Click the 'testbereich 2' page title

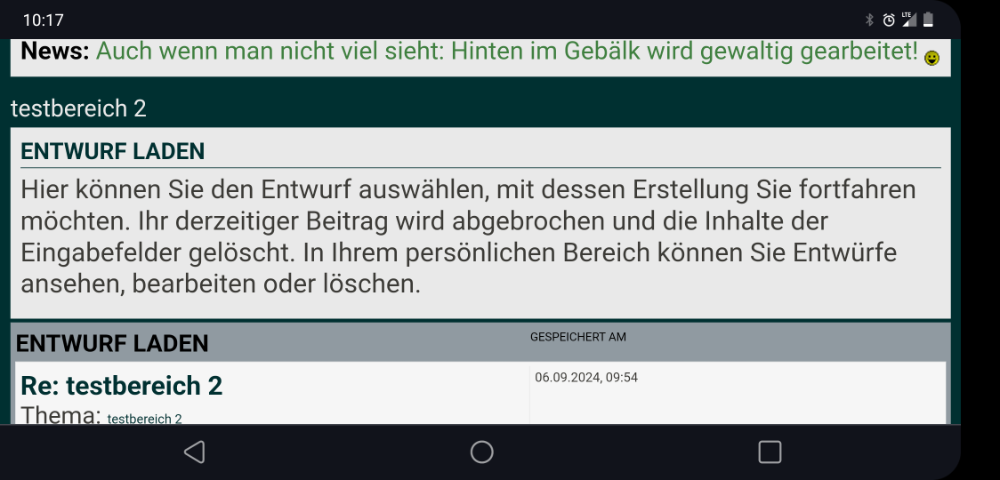(78, 108)
